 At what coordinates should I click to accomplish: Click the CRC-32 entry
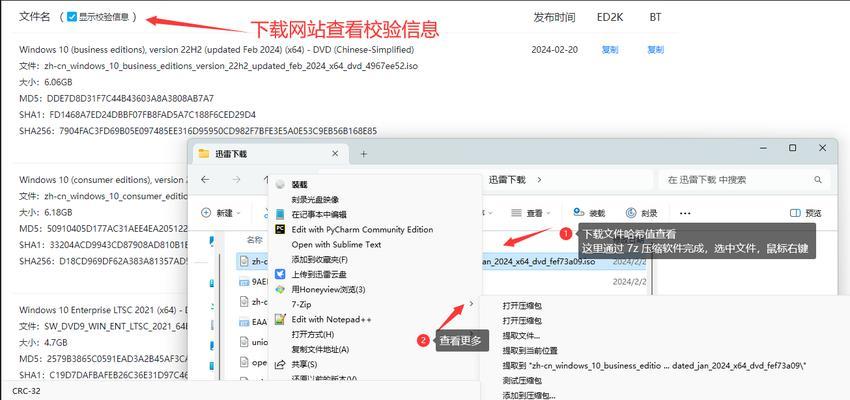[x=26, y=391]
